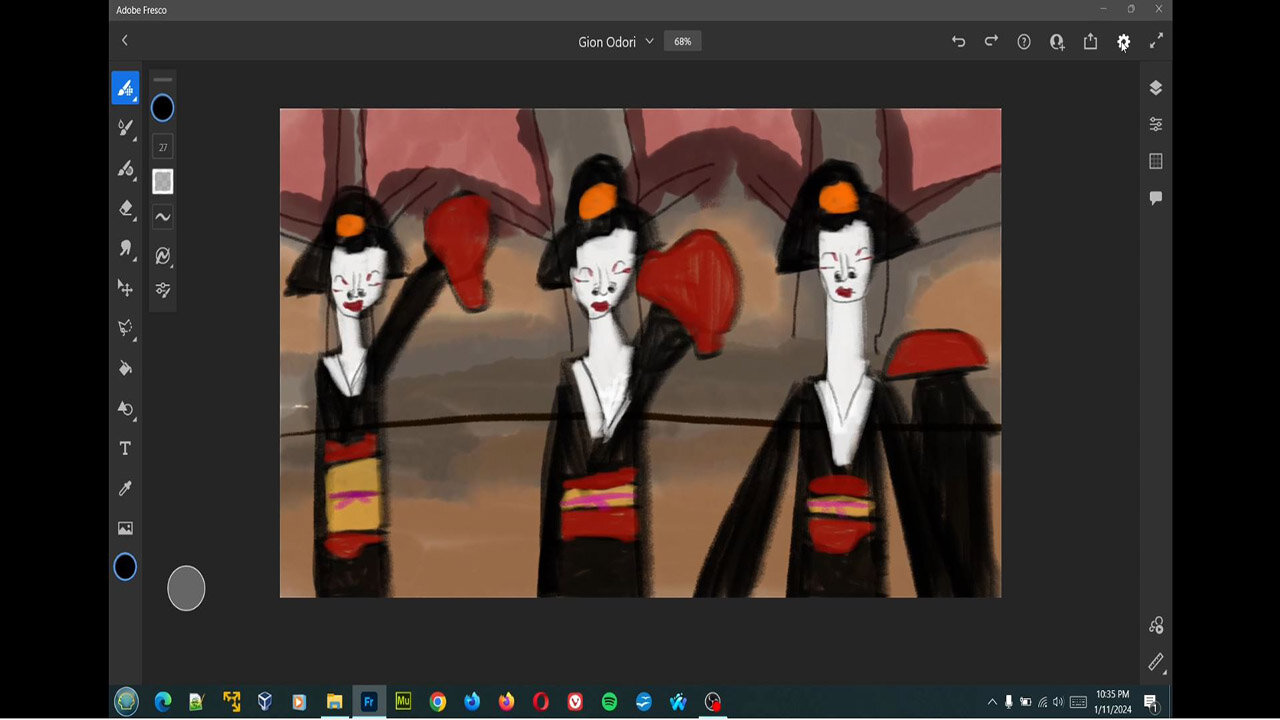This screenshot has width=1280, height=720.
Task: Go back to the home screen
Action: [125, 41]
